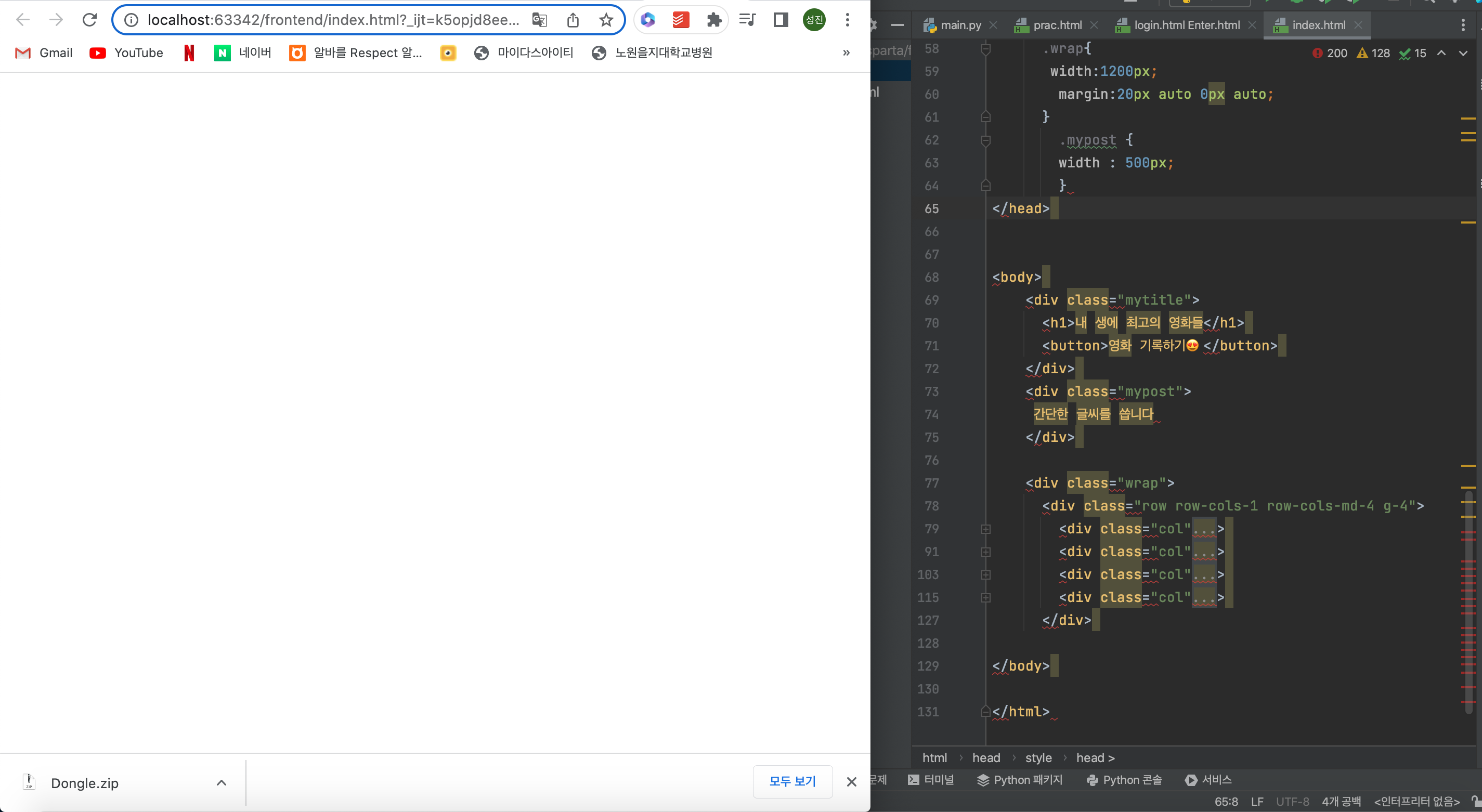Change the 4개 공백 indent setting
The height and width of the screenshot is (812, 1482).
pyautogui.click(x=1341, y=802)
